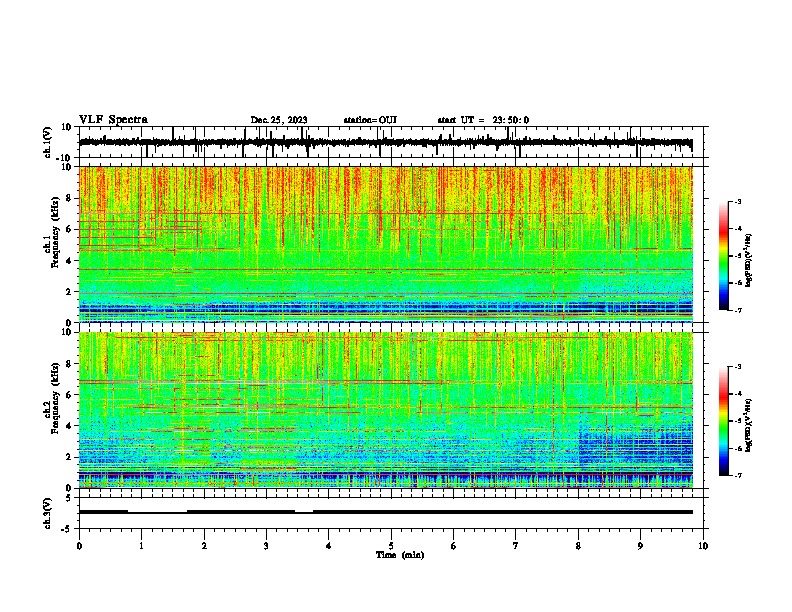Click the ch.2 colorbar log(PSD) units label

749,425
